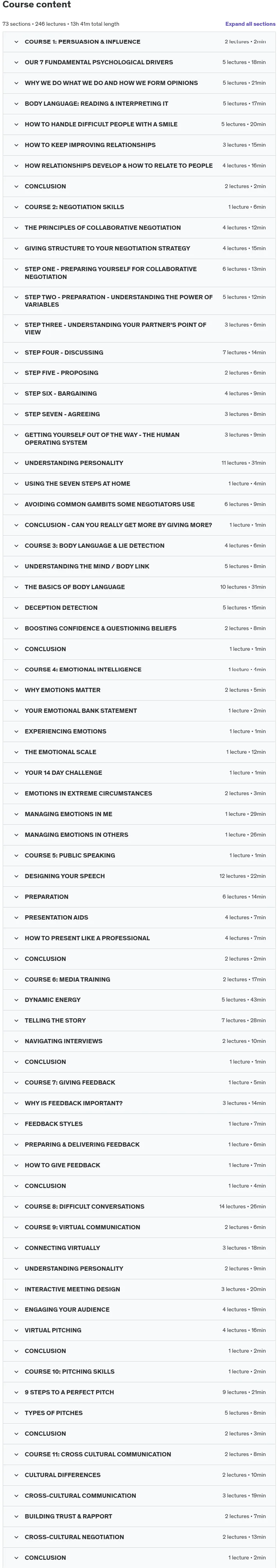Open Course 7: Giving Feedback section

[x=139, y=1082]
